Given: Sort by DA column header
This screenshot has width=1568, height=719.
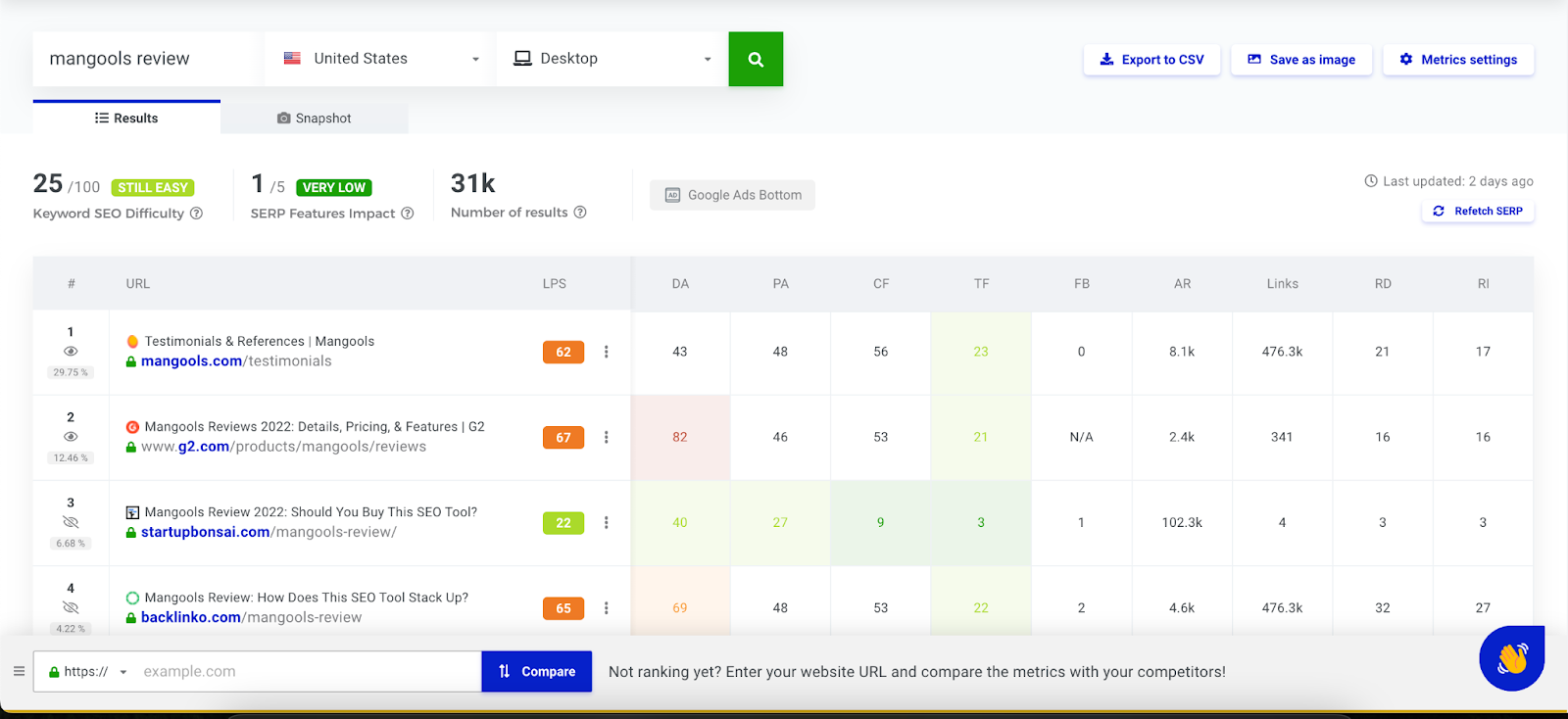Looking at the screenshot, I should [680, 284].
